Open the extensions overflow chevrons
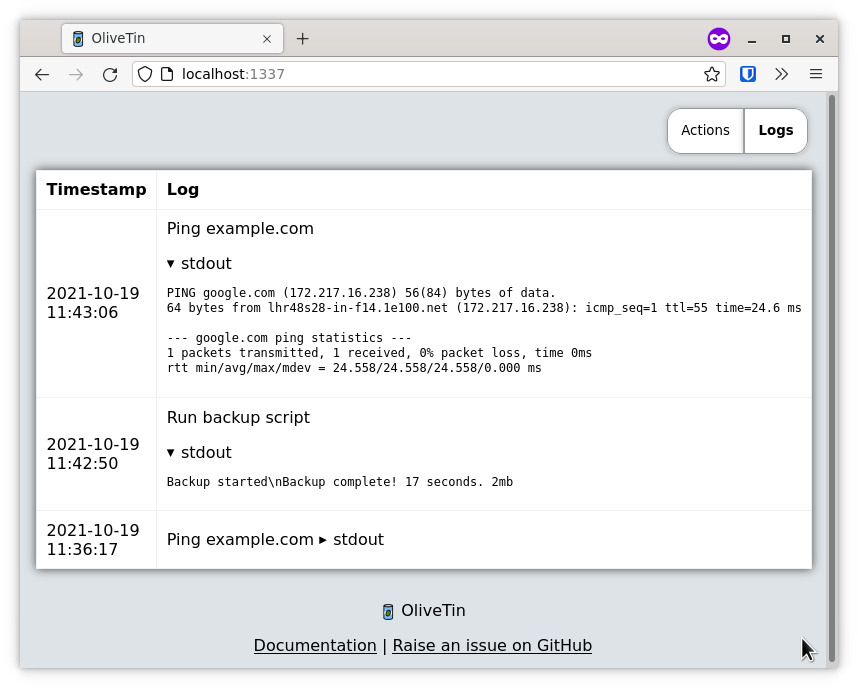Viewport: 858px width, 688px height. coord(781,74)
